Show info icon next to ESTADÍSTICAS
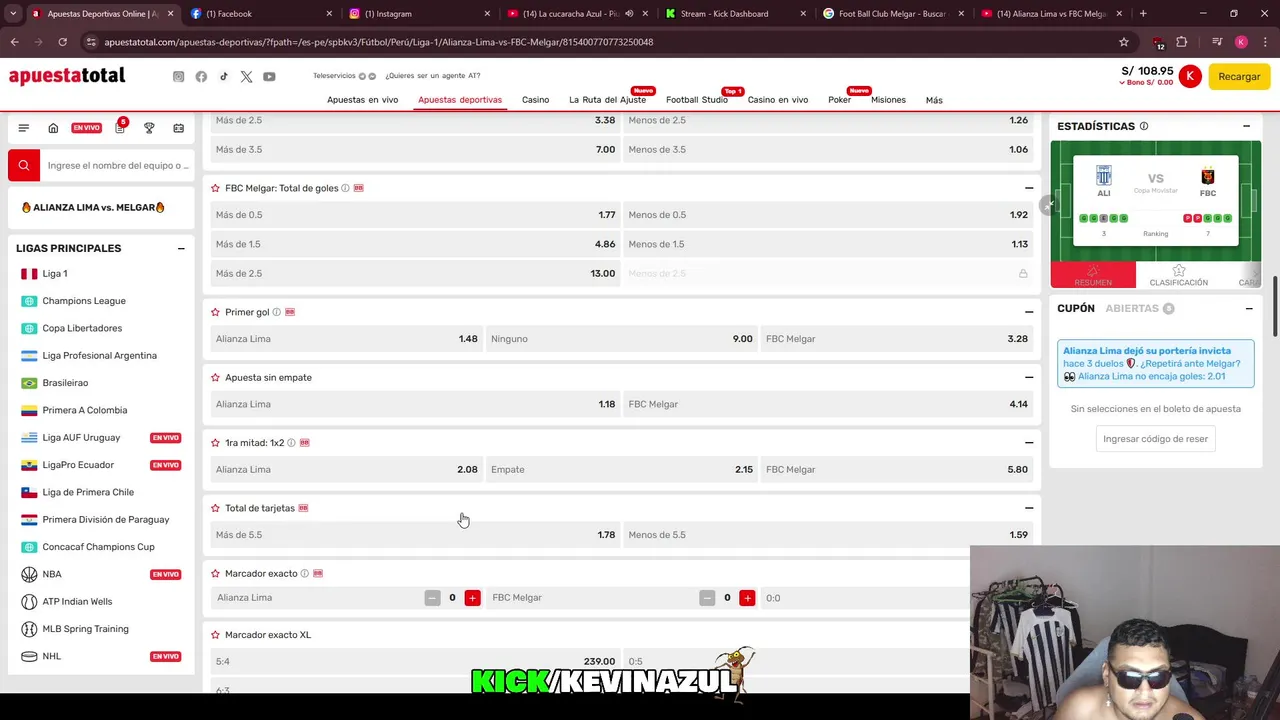 point(1144,126)
